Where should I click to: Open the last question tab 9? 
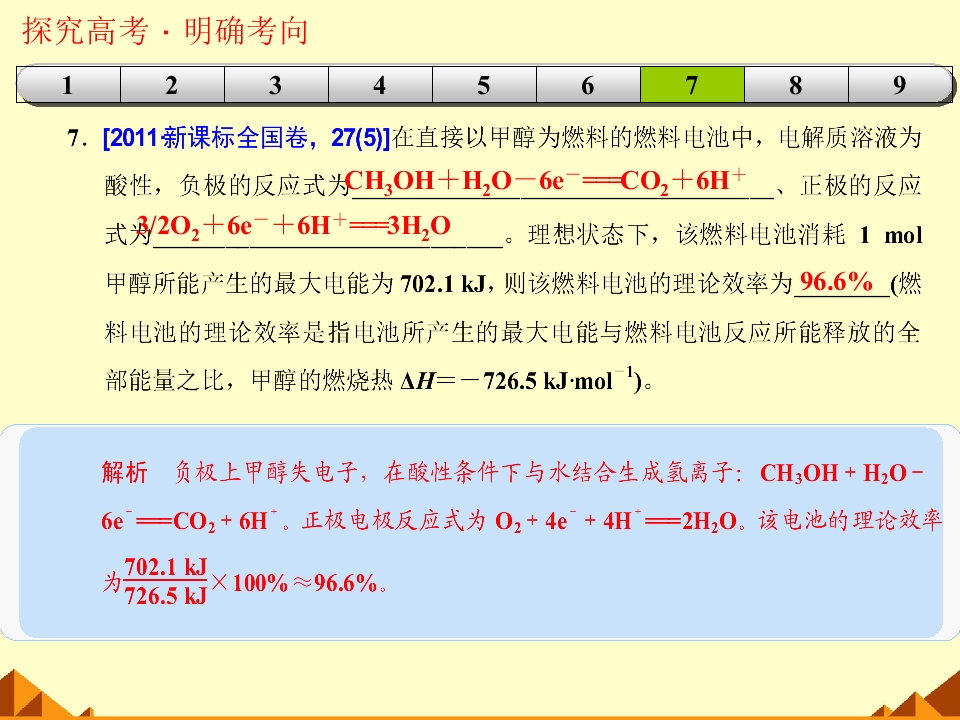click(x=900, y=84)
